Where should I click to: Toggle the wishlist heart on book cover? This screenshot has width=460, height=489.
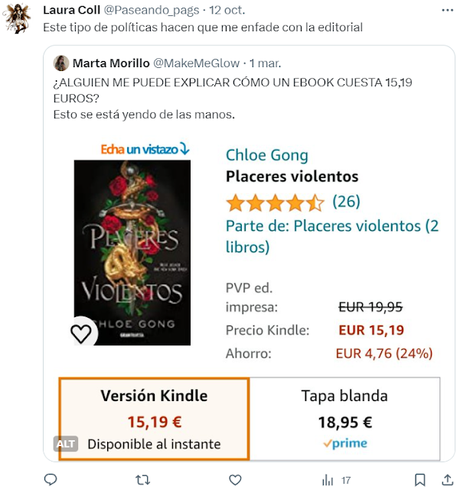coord(81,333)
